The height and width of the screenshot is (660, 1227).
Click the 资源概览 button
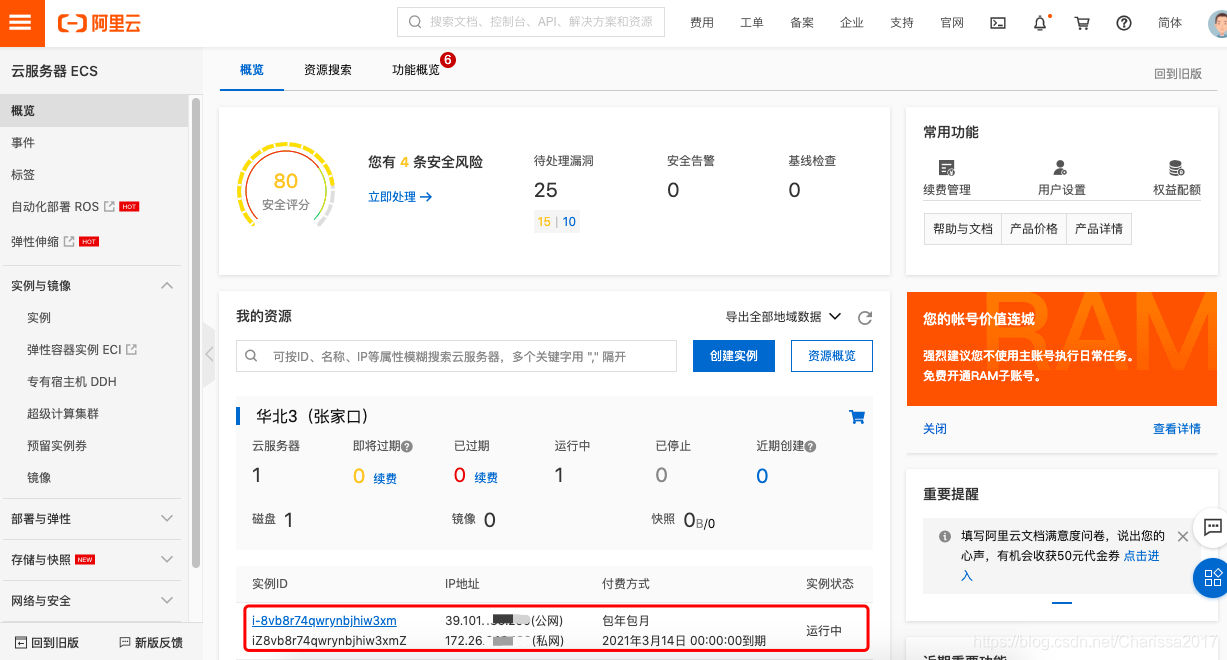[x=832, y=356]
